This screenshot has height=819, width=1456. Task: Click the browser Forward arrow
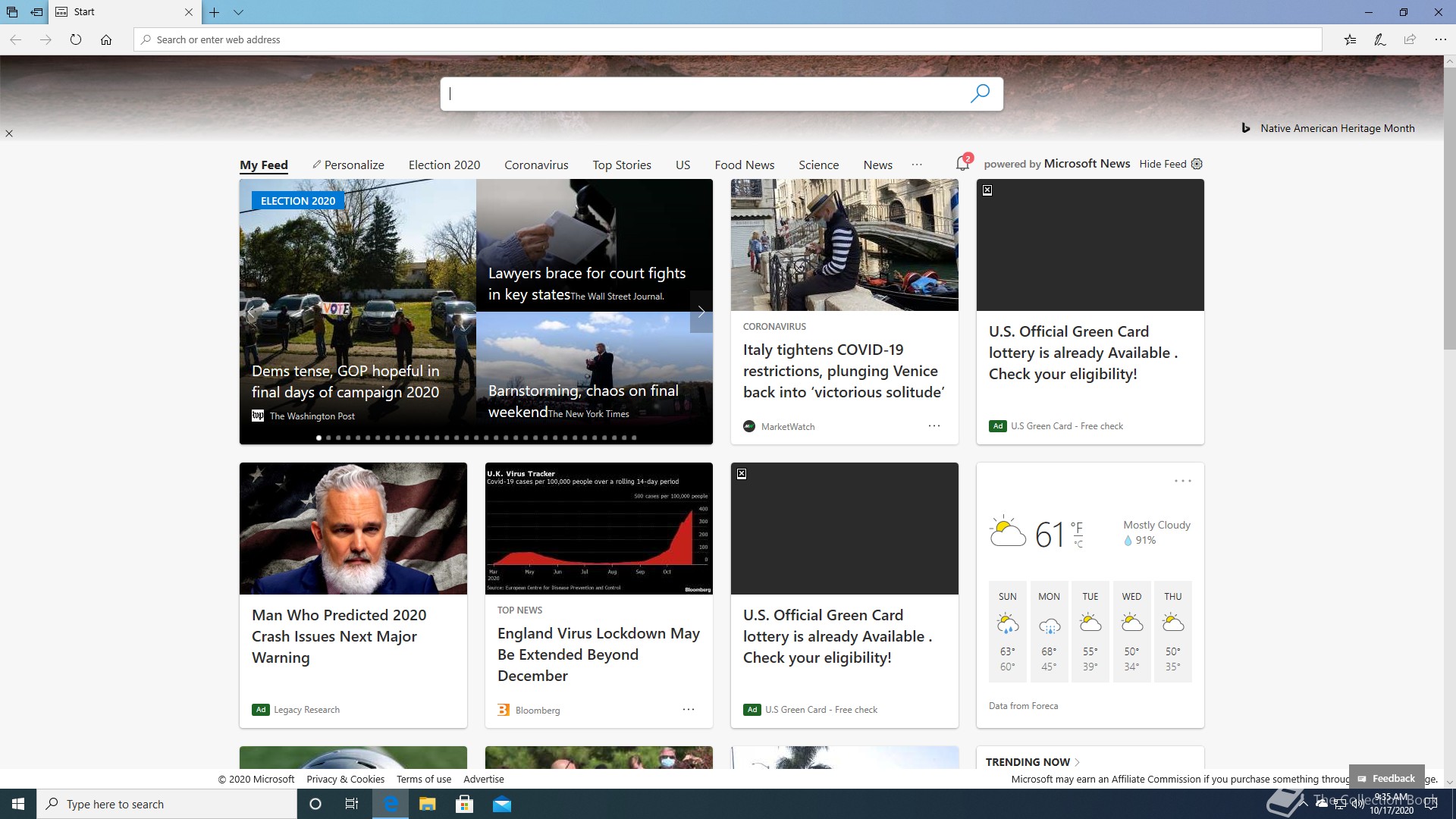(x=45, y=39)
